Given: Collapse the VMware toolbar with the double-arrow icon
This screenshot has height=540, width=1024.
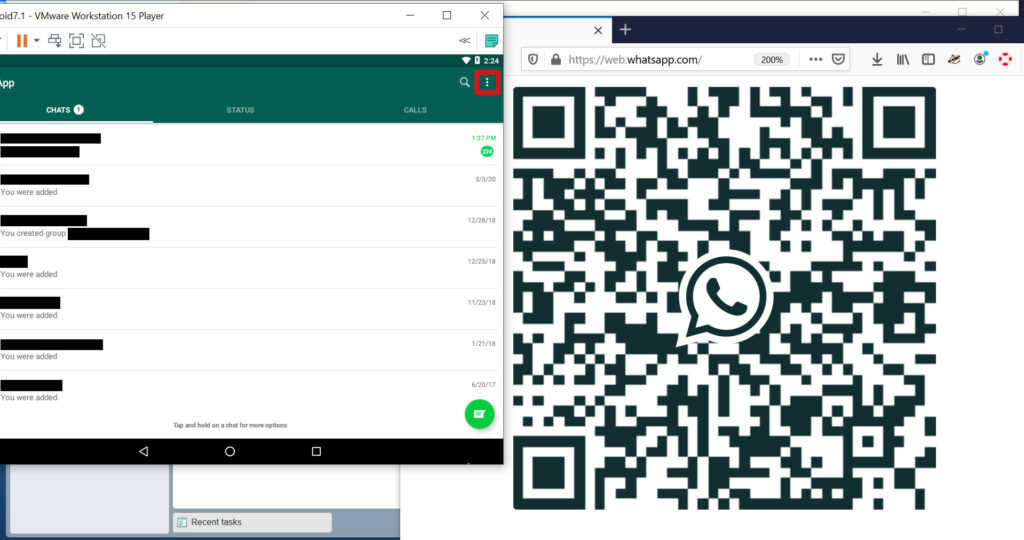Looking at the screenshot, I should [465, 40].
